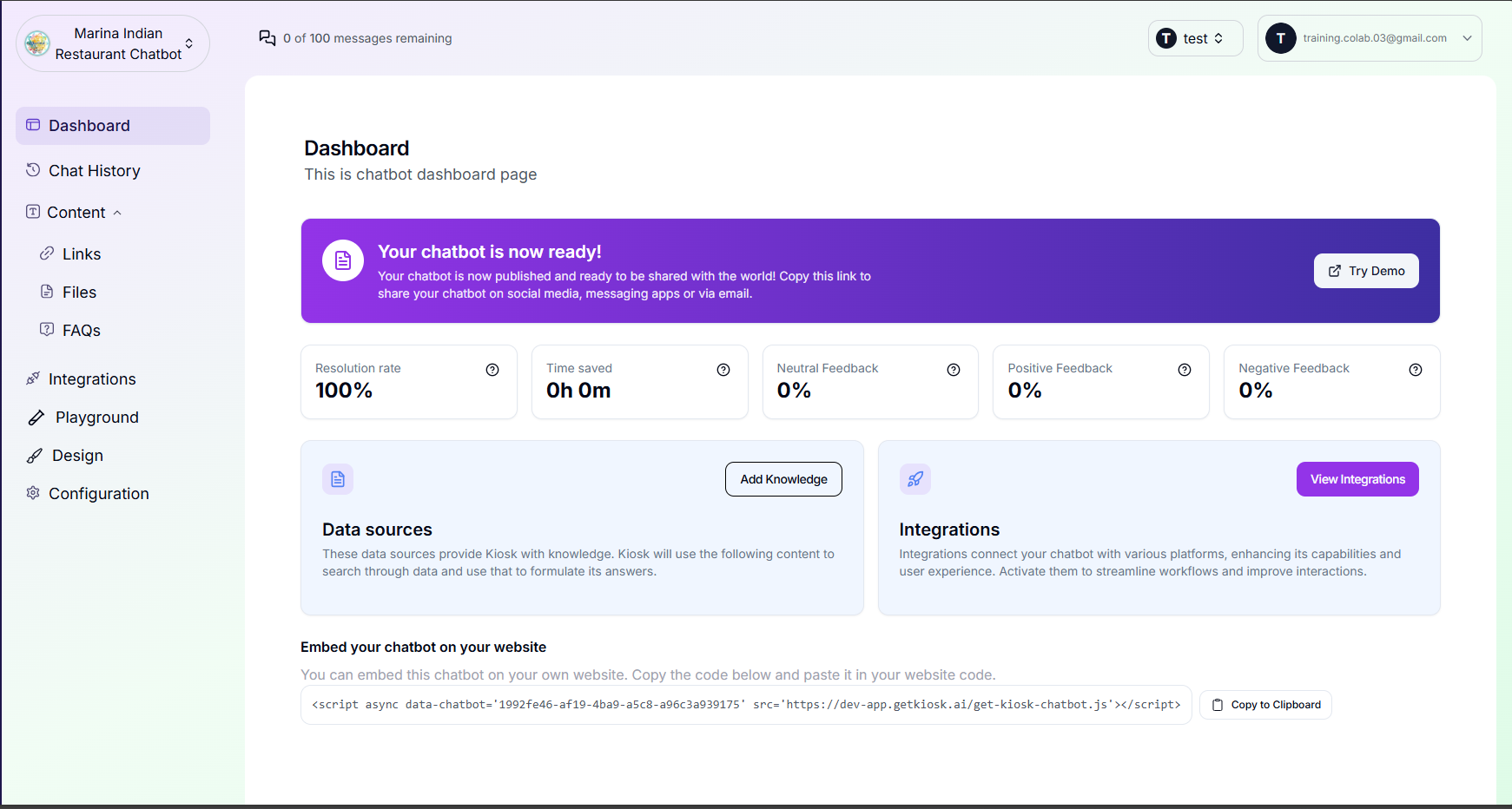Click the embed script code field

pos(746,705)
